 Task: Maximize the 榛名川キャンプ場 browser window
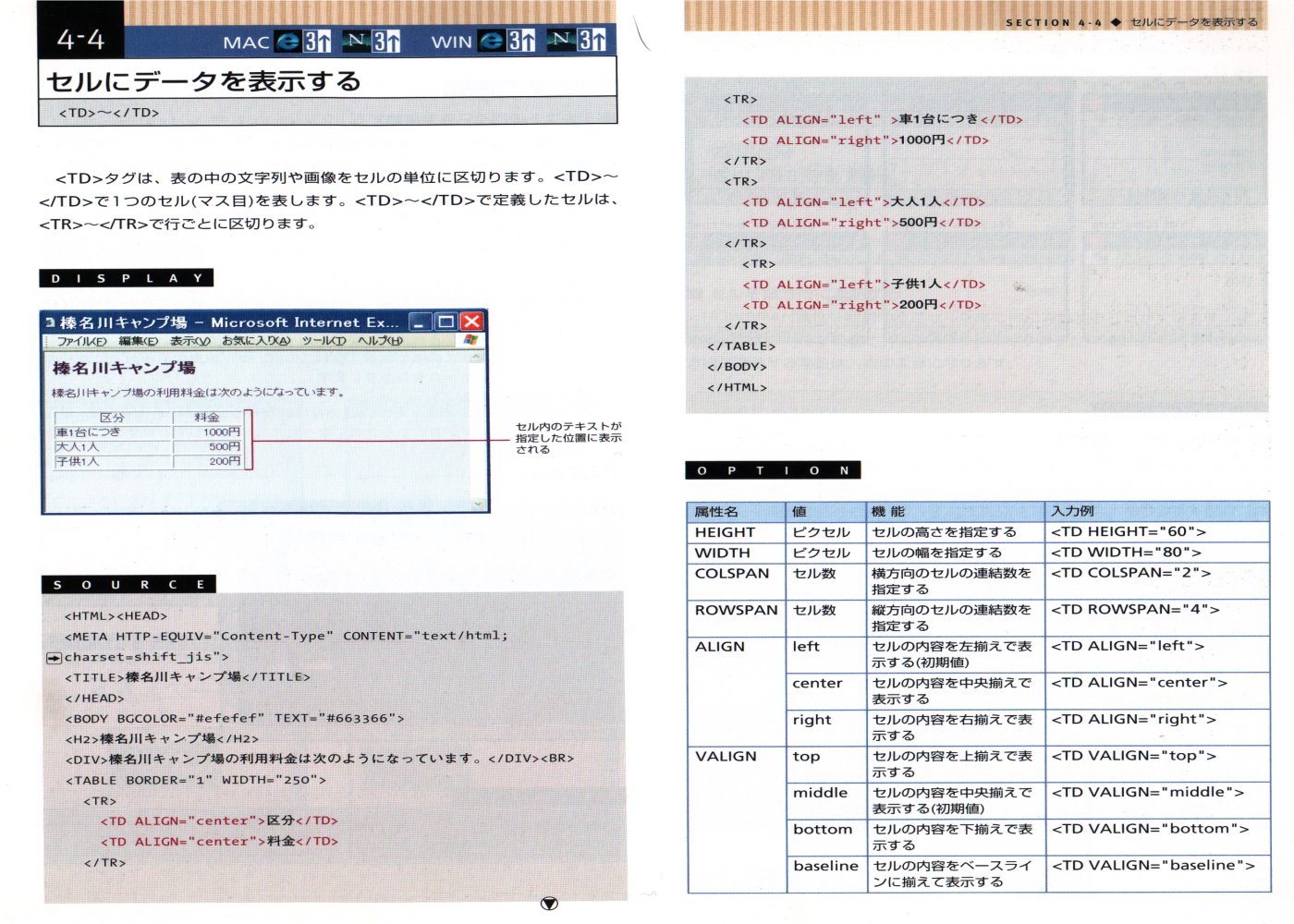[x=446, y=322]
